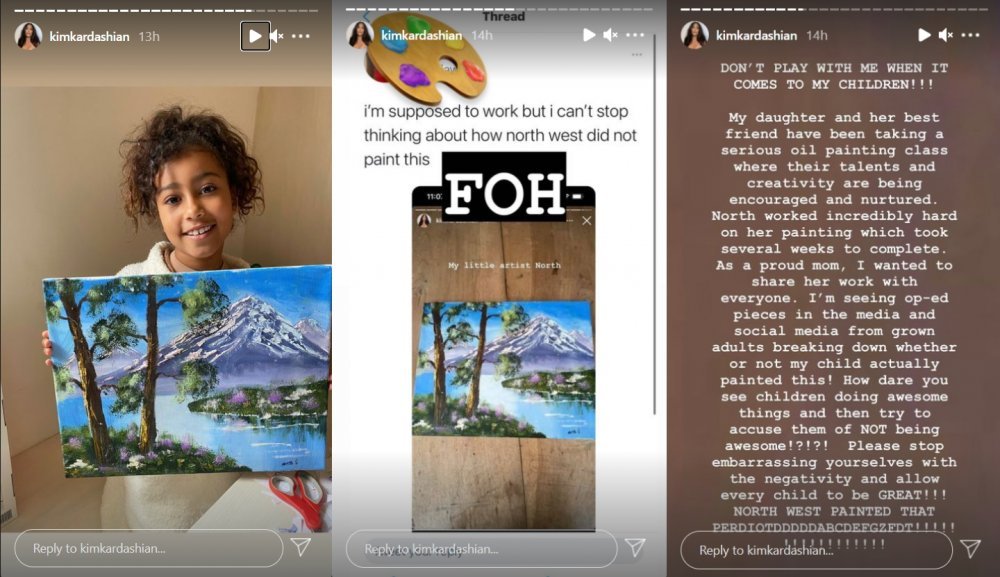Viewport: 1000px width, 577px height.
Task: Open more options on the third story
Action: tap(970, 35)
